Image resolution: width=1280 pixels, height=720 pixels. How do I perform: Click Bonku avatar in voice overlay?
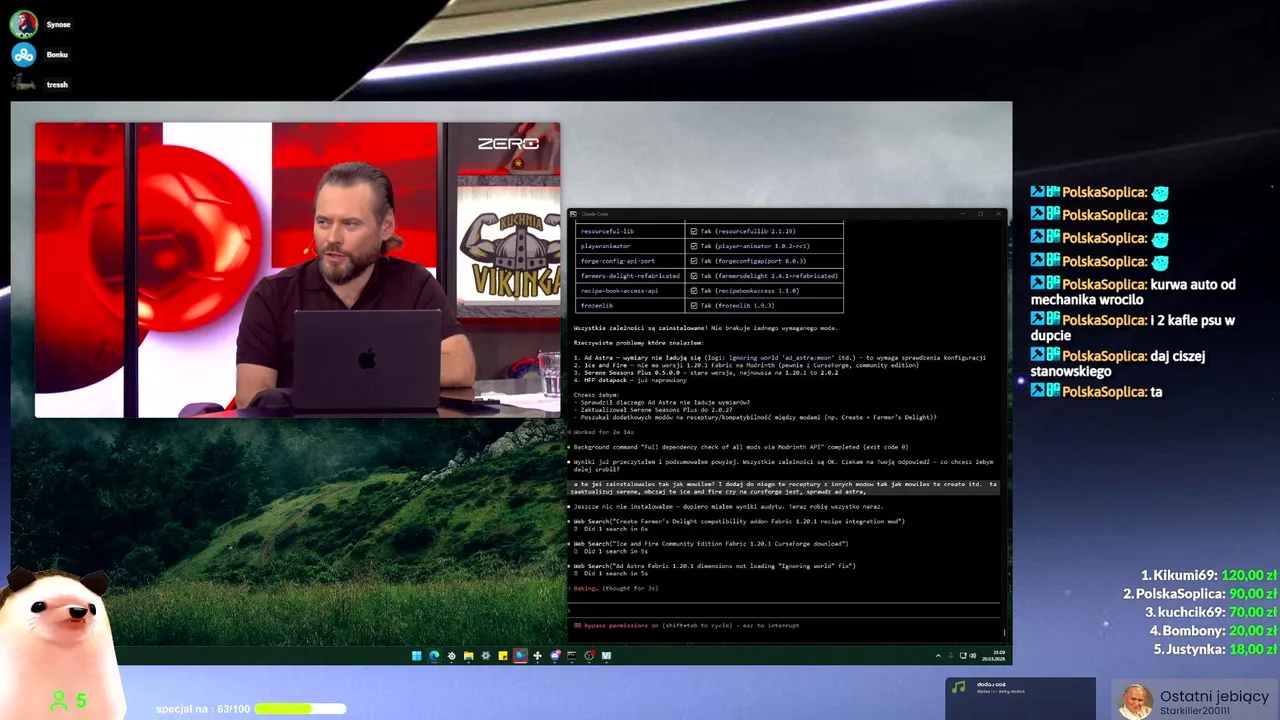coord(23,54)
